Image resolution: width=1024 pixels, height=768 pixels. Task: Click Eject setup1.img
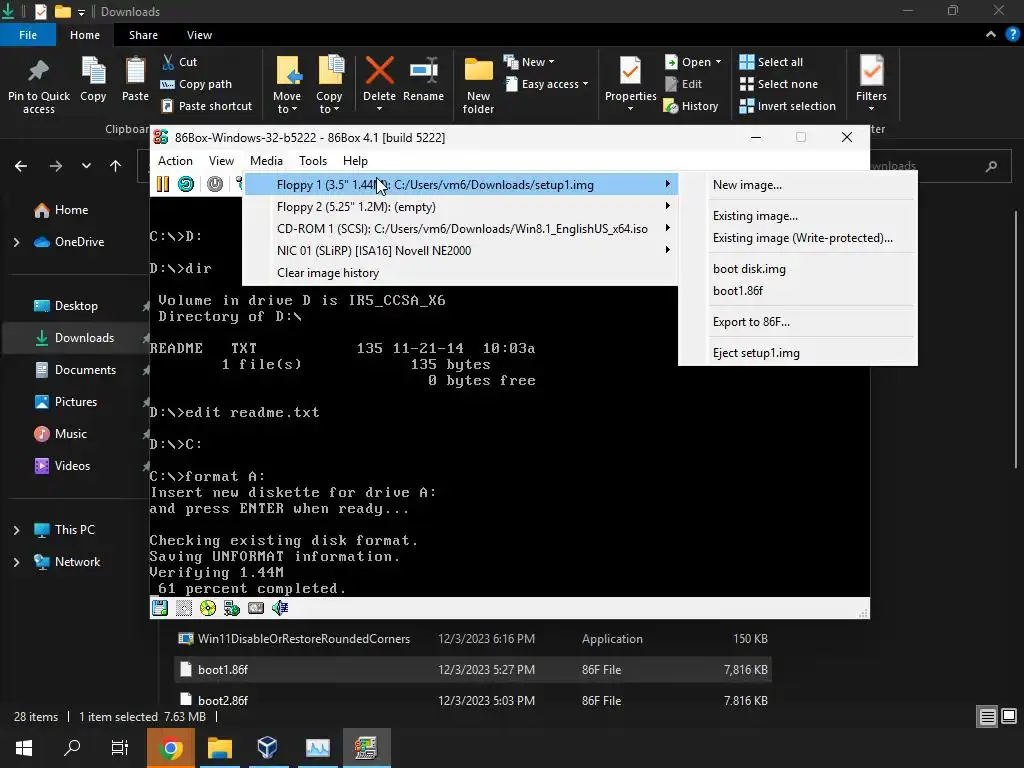tap(798, 353)
